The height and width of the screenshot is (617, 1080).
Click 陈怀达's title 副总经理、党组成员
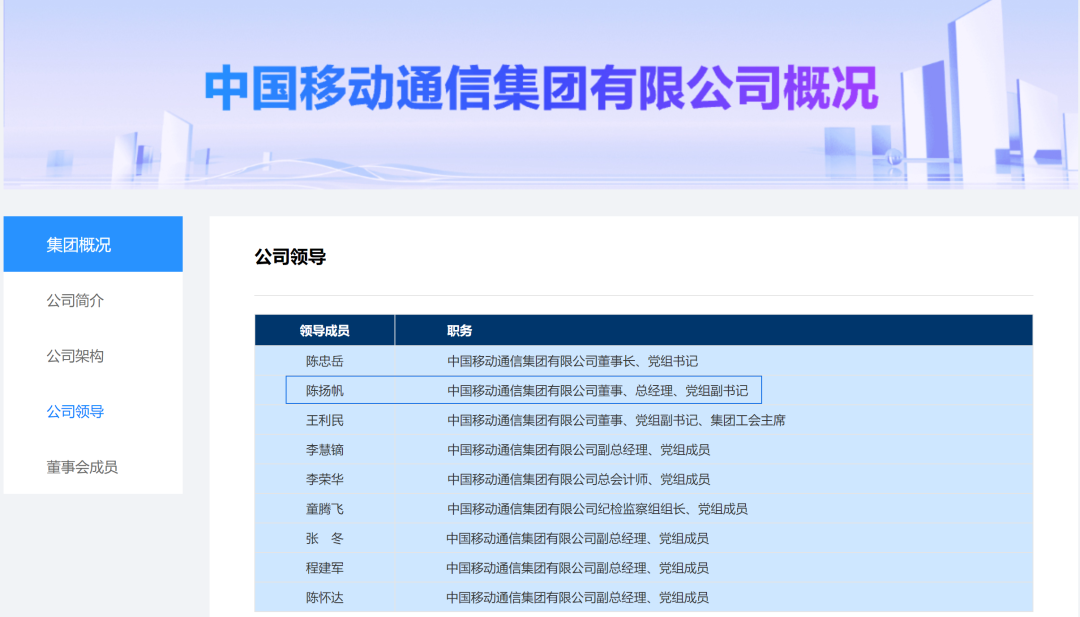pos(577,598)
